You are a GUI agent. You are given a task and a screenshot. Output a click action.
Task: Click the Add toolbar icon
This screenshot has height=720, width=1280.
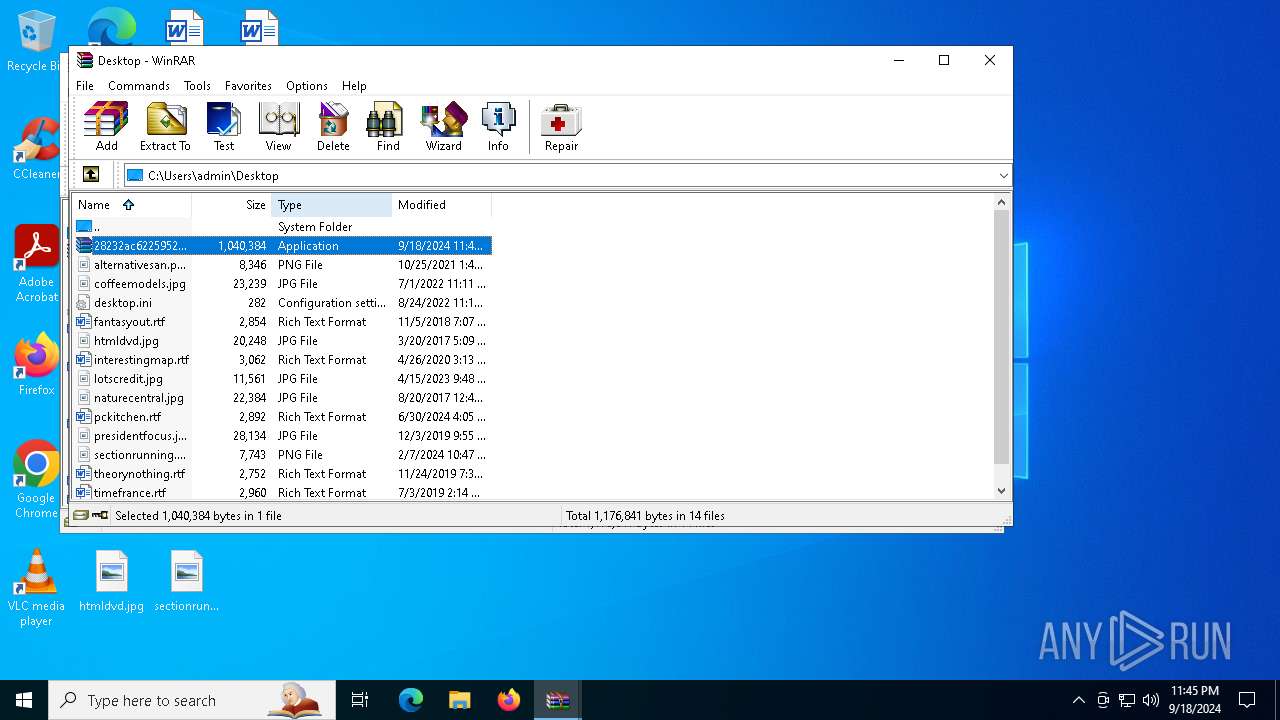coord(106,126)
